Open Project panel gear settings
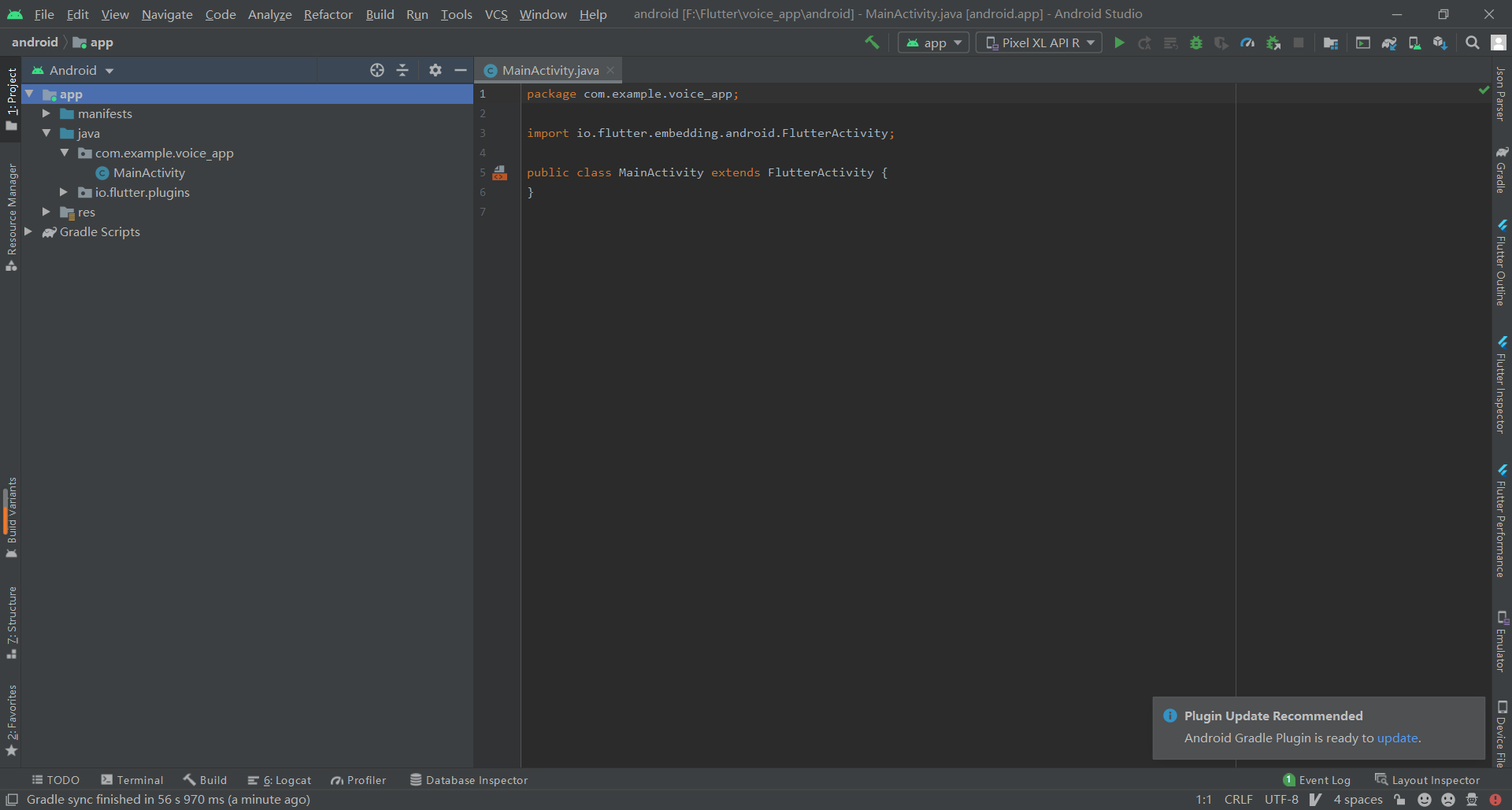The image size is (1512, 810). [435, 70]
